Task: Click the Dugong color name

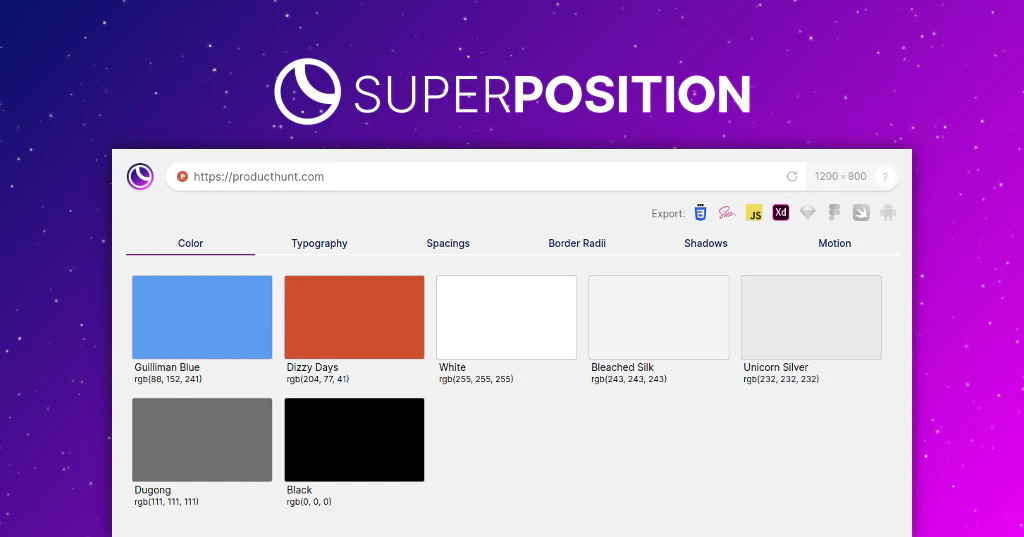Action: (153, 490)
